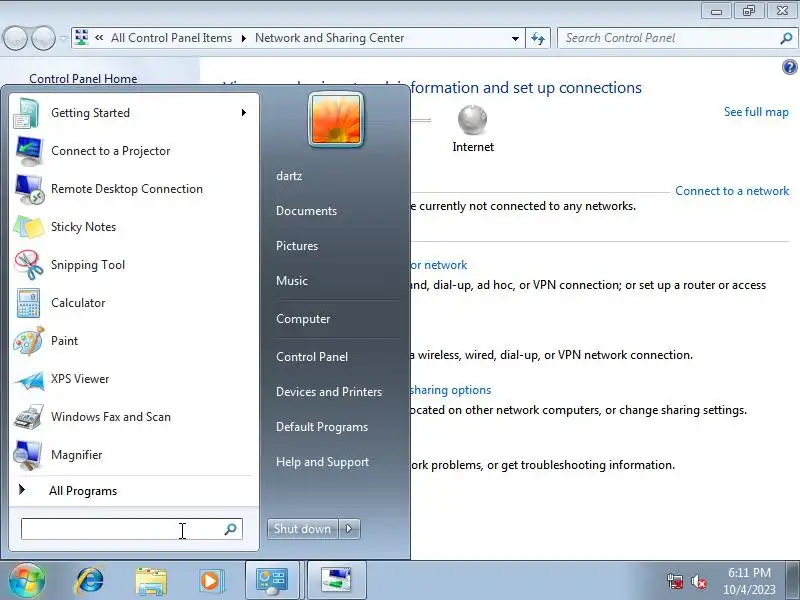Open Default Programs
The height and width of the screenshot is (600, 800).
click(x=322, y=427)
